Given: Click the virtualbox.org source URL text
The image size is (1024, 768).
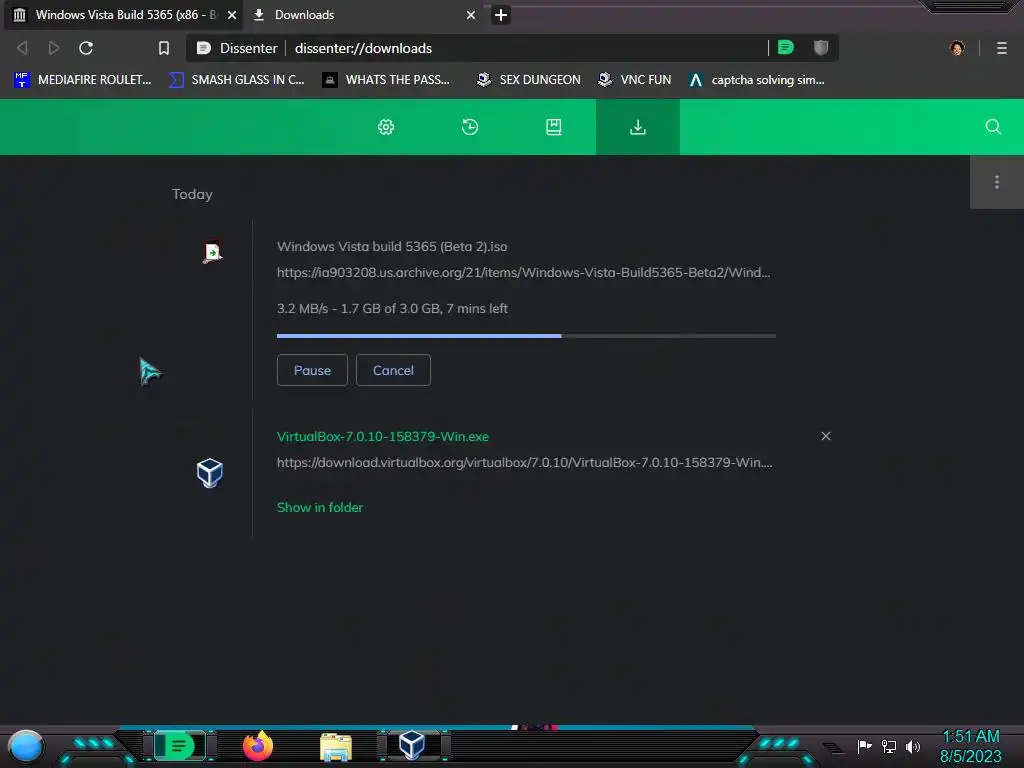Looking at the screenshot, I should click(524, 462).
